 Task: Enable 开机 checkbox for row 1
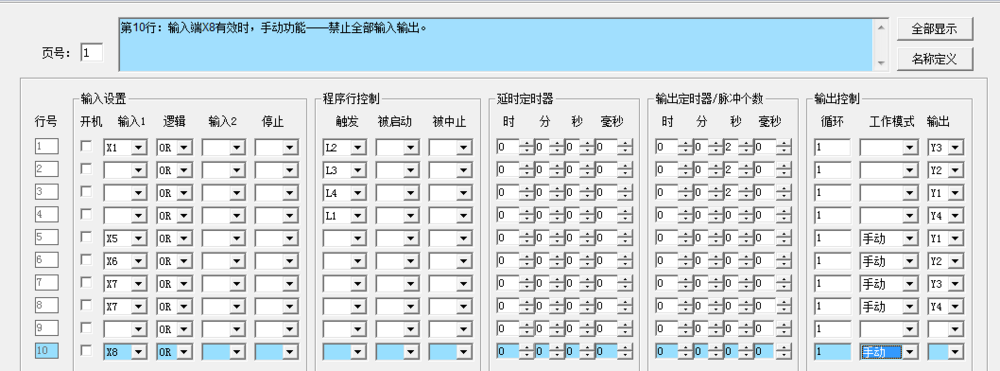[x=86, y=146]
